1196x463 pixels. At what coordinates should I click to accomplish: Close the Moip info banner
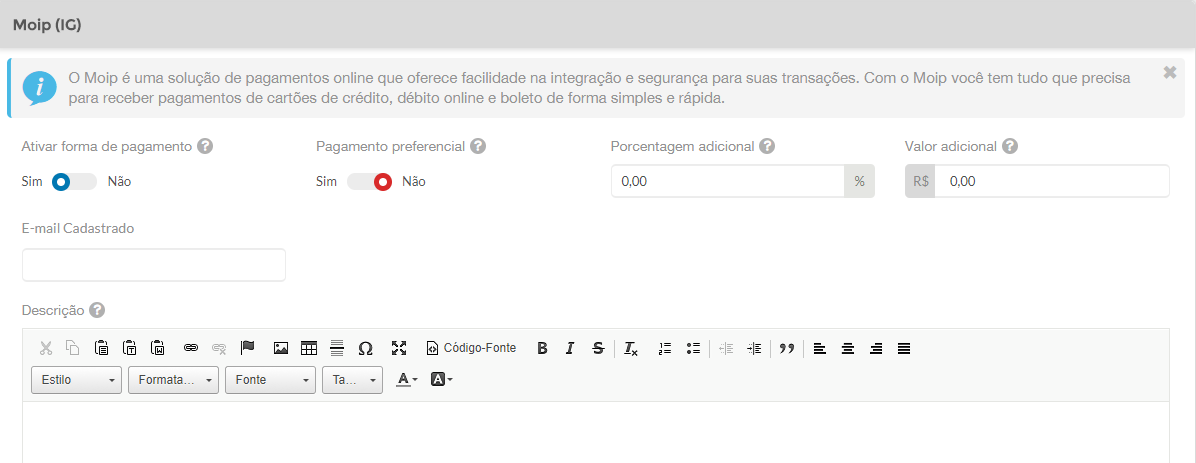coord(1169,72)
